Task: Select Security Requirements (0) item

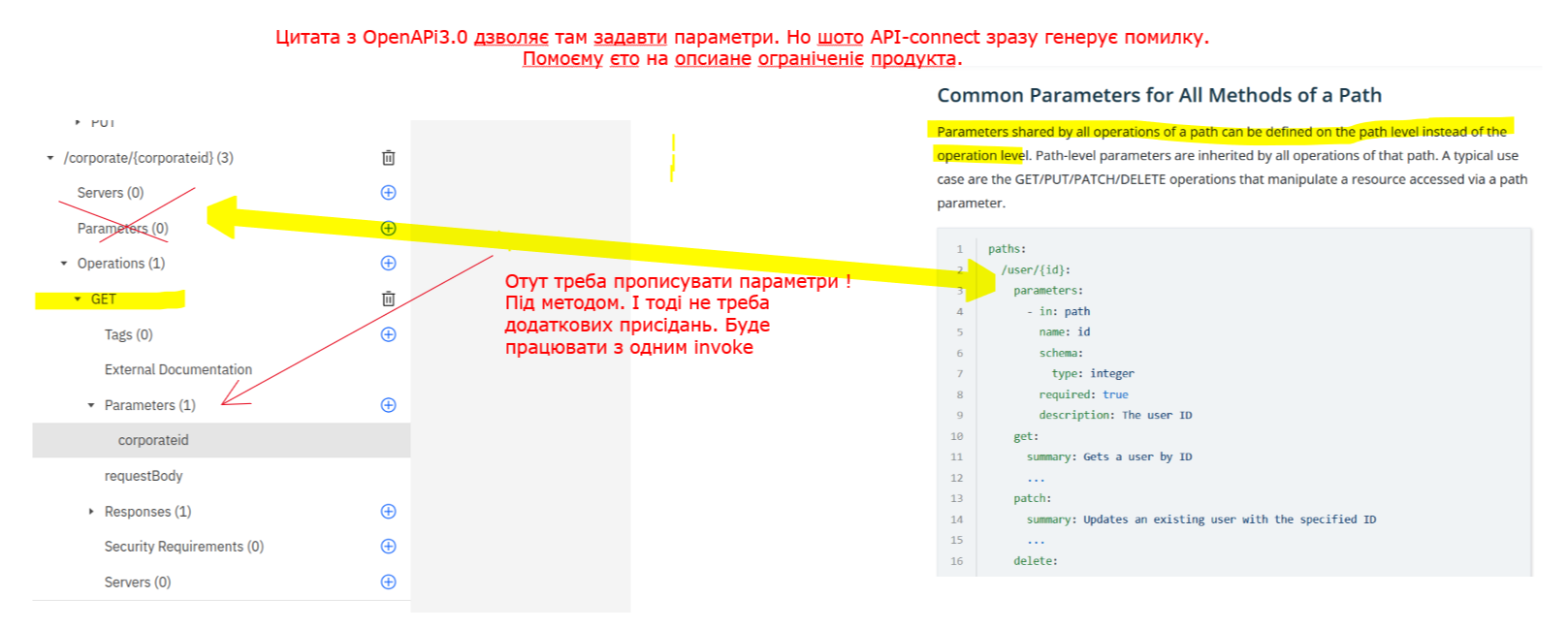Action: [184, 547]
